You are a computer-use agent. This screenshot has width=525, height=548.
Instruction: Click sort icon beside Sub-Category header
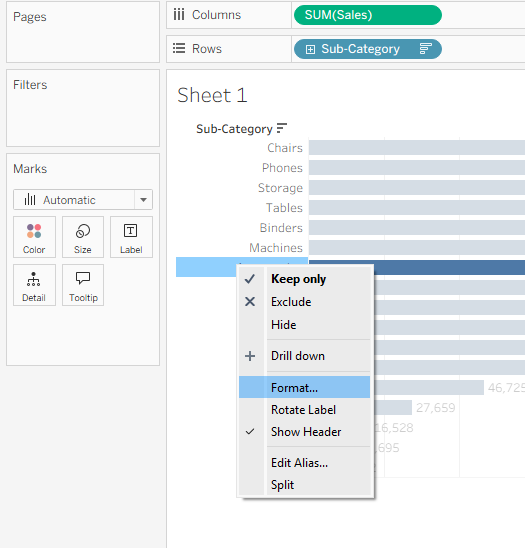[x=281, y=128]
